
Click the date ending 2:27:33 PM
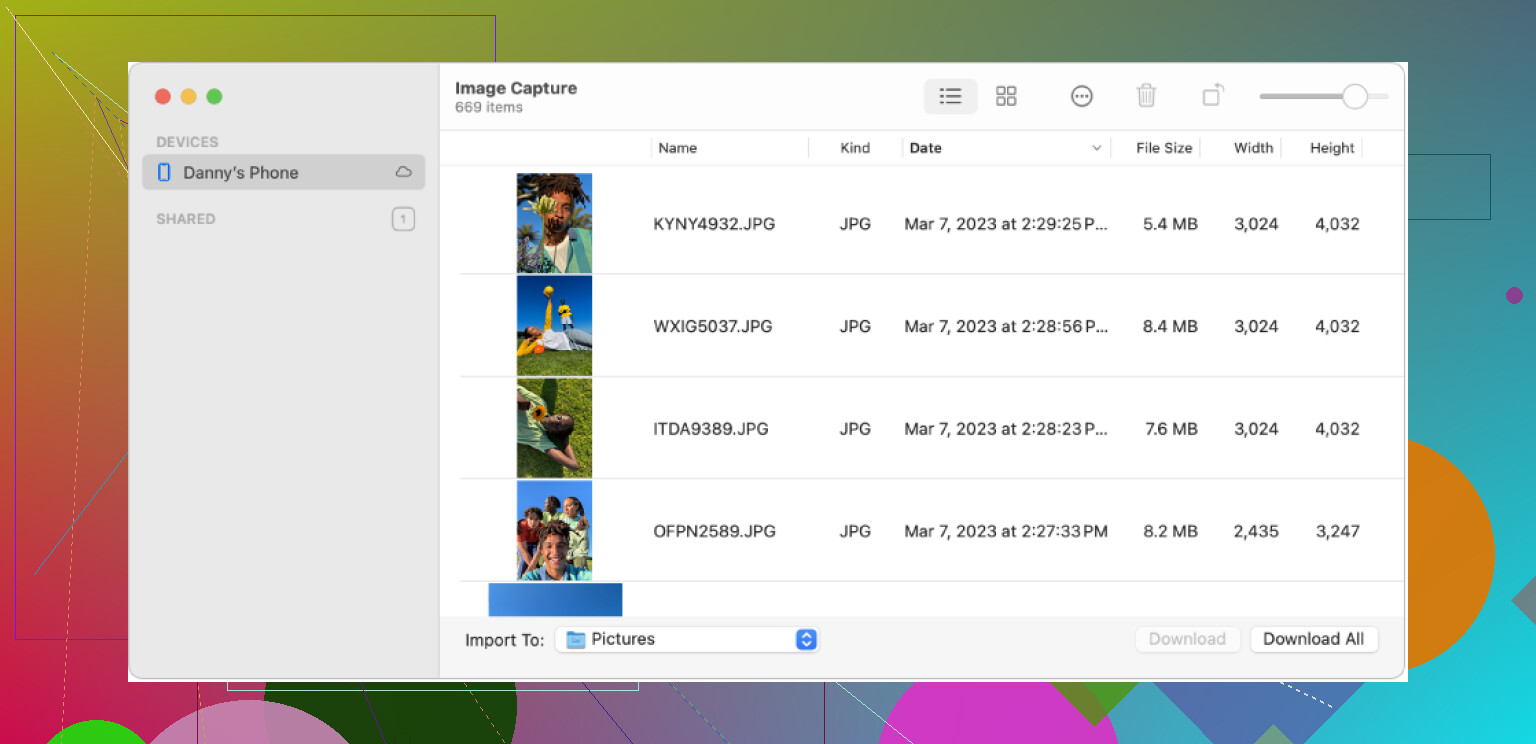(x=1006, y=531)
